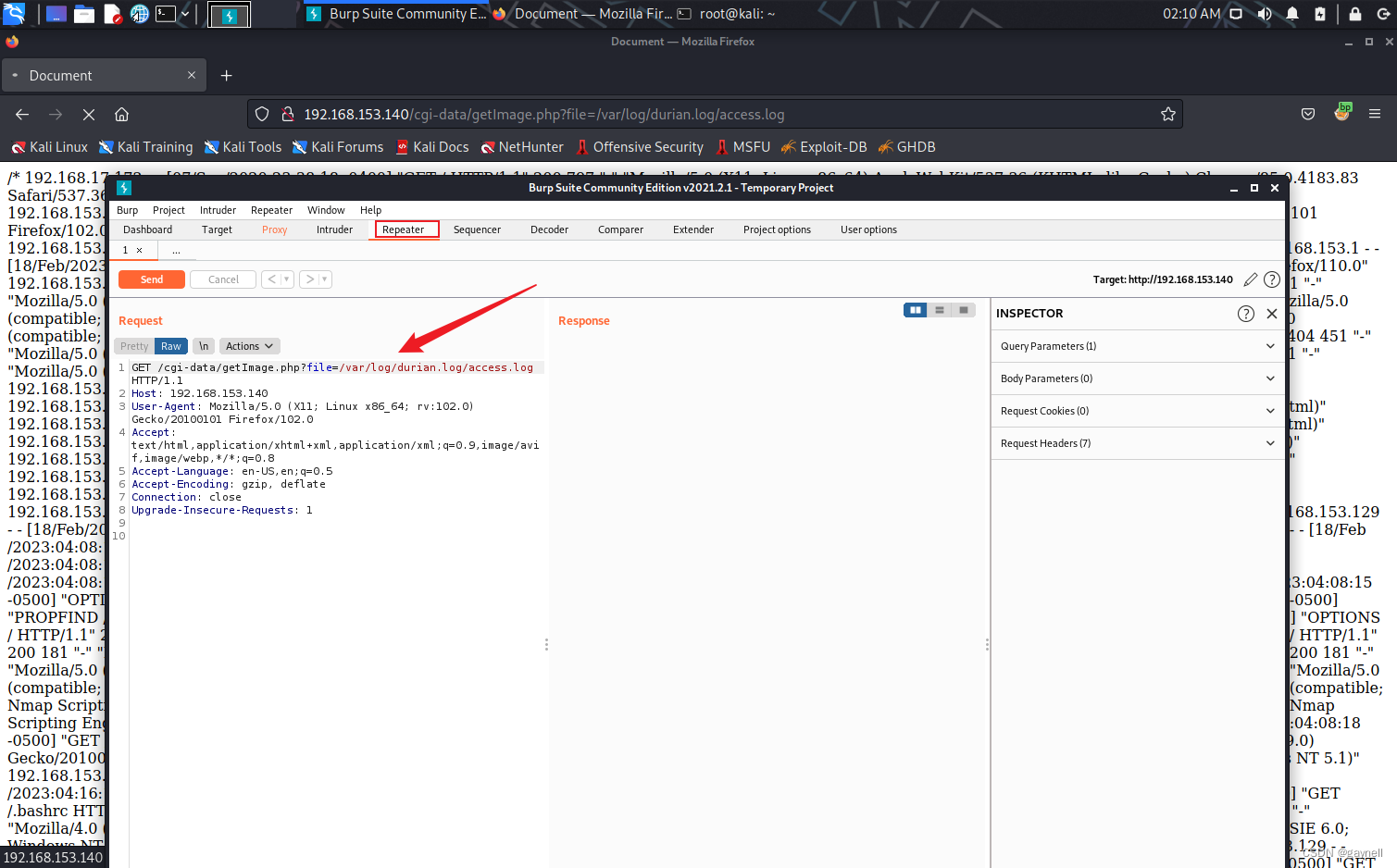Launch the terminal emulator from taskbar
The height and width of the screenshot is (868, 1397).
pos(166,14)
